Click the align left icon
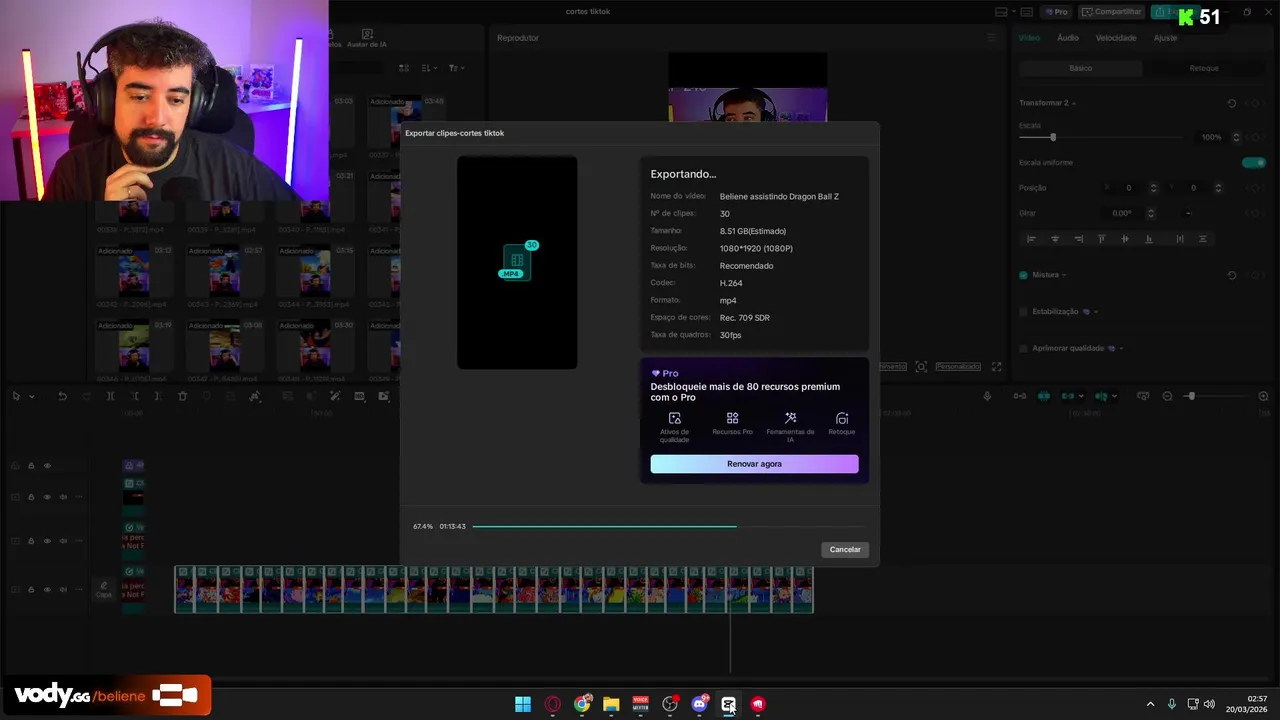 (1032, 239)
